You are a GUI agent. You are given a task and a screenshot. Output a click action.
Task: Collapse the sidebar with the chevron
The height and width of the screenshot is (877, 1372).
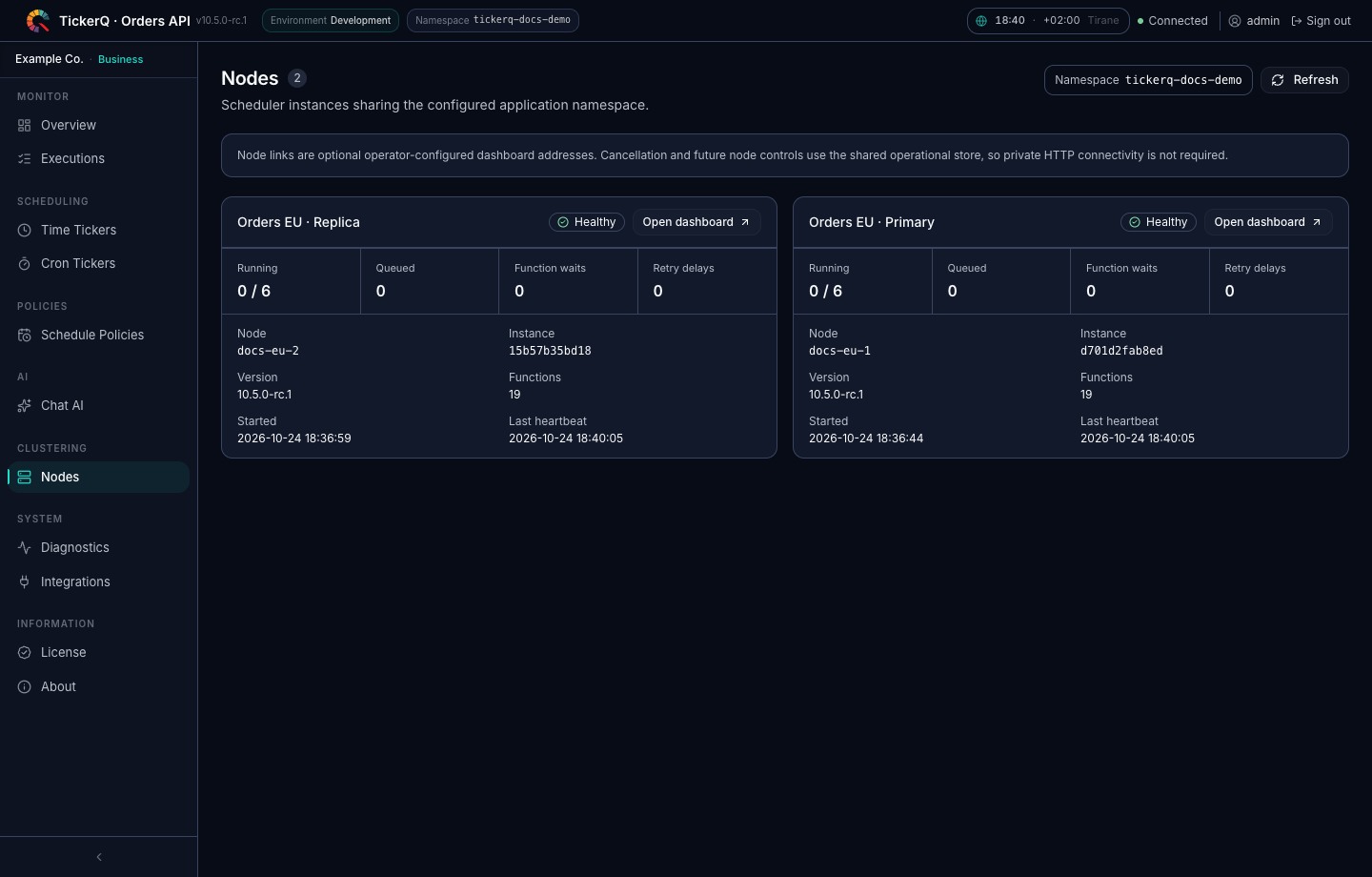point(99,857)
